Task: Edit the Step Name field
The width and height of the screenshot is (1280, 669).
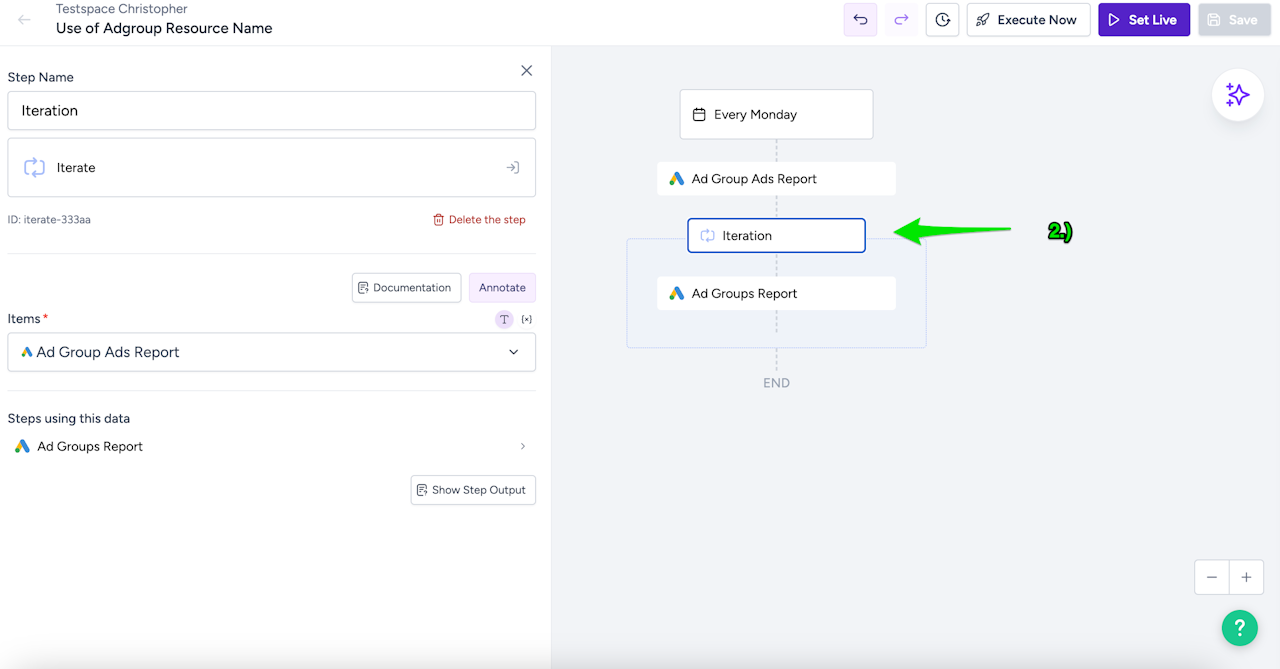Action: click(x=271, y=111)
